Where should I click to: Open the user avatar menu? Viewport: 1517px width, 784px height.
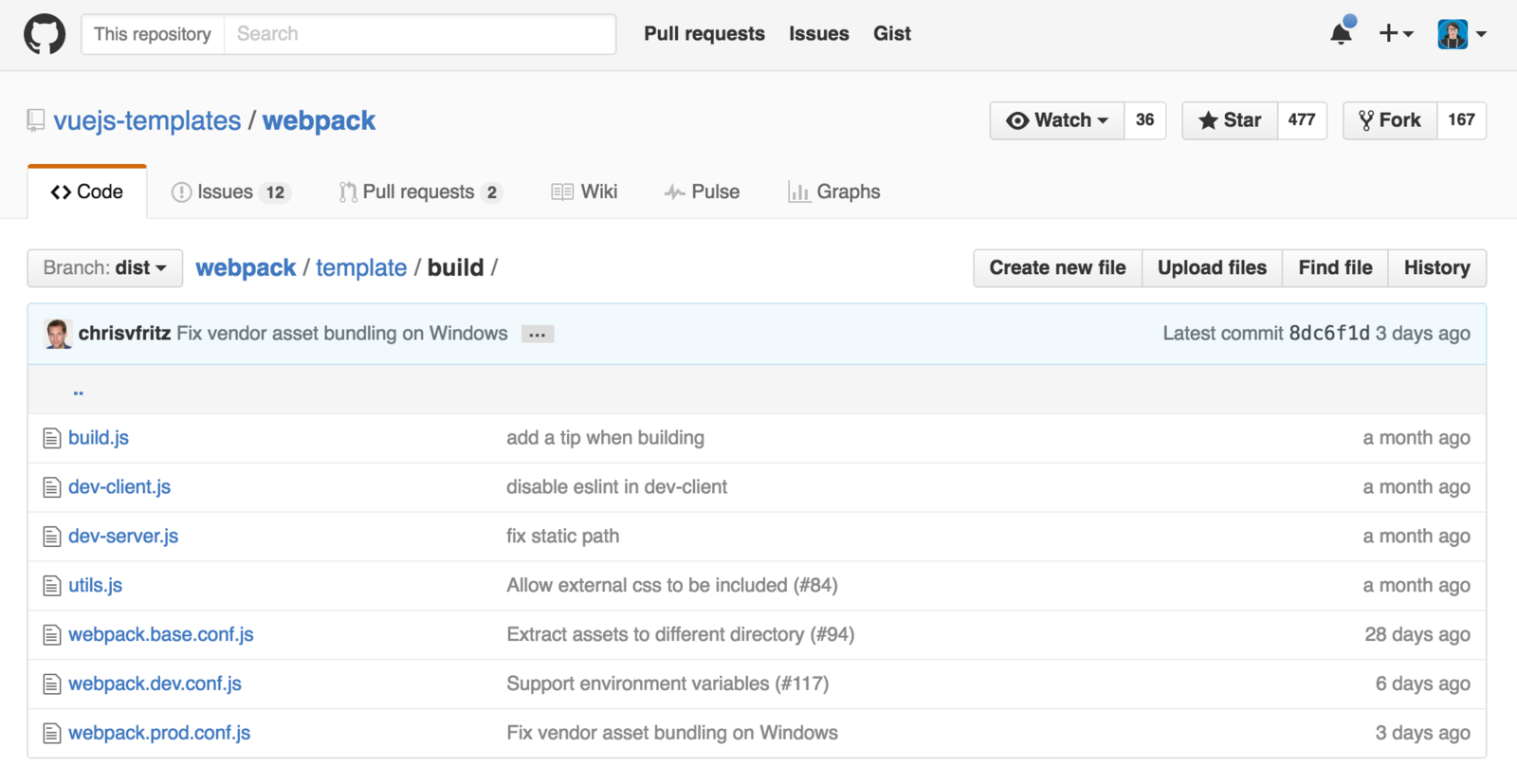[1462, 34]
